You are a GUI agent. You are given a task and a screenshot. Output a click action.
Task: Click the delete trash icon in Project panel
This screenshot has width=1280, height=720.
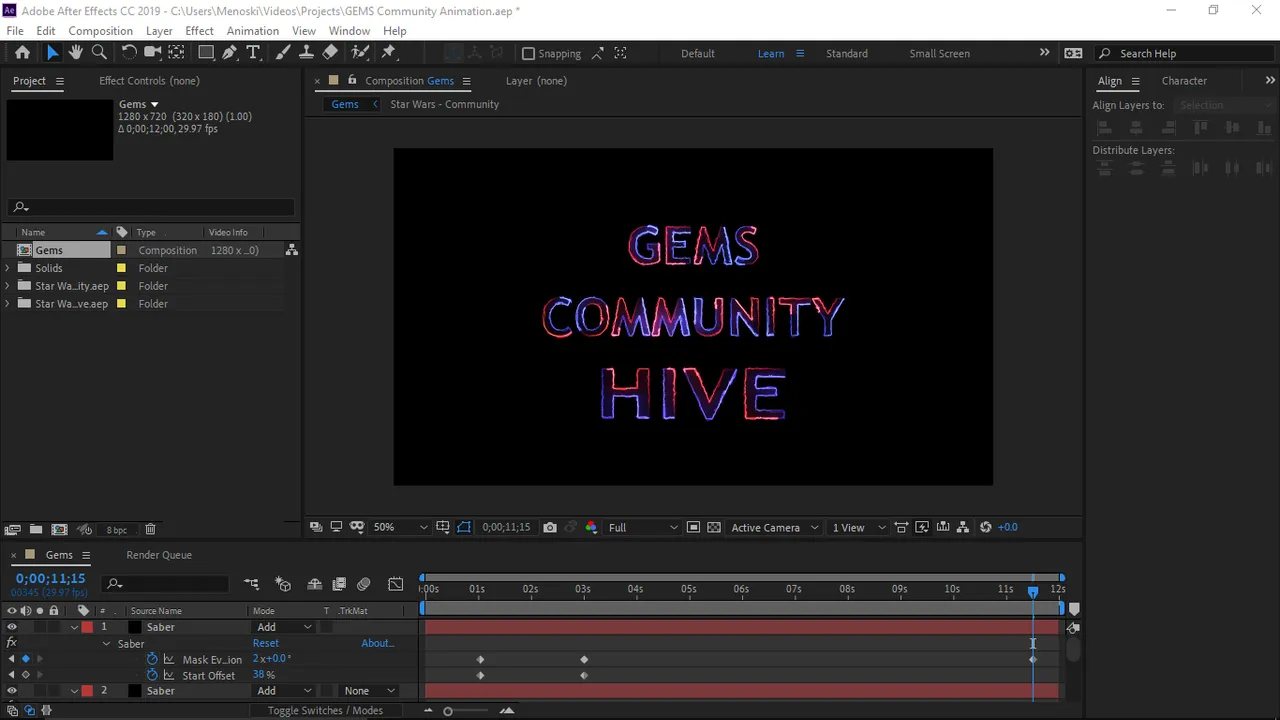150,529
